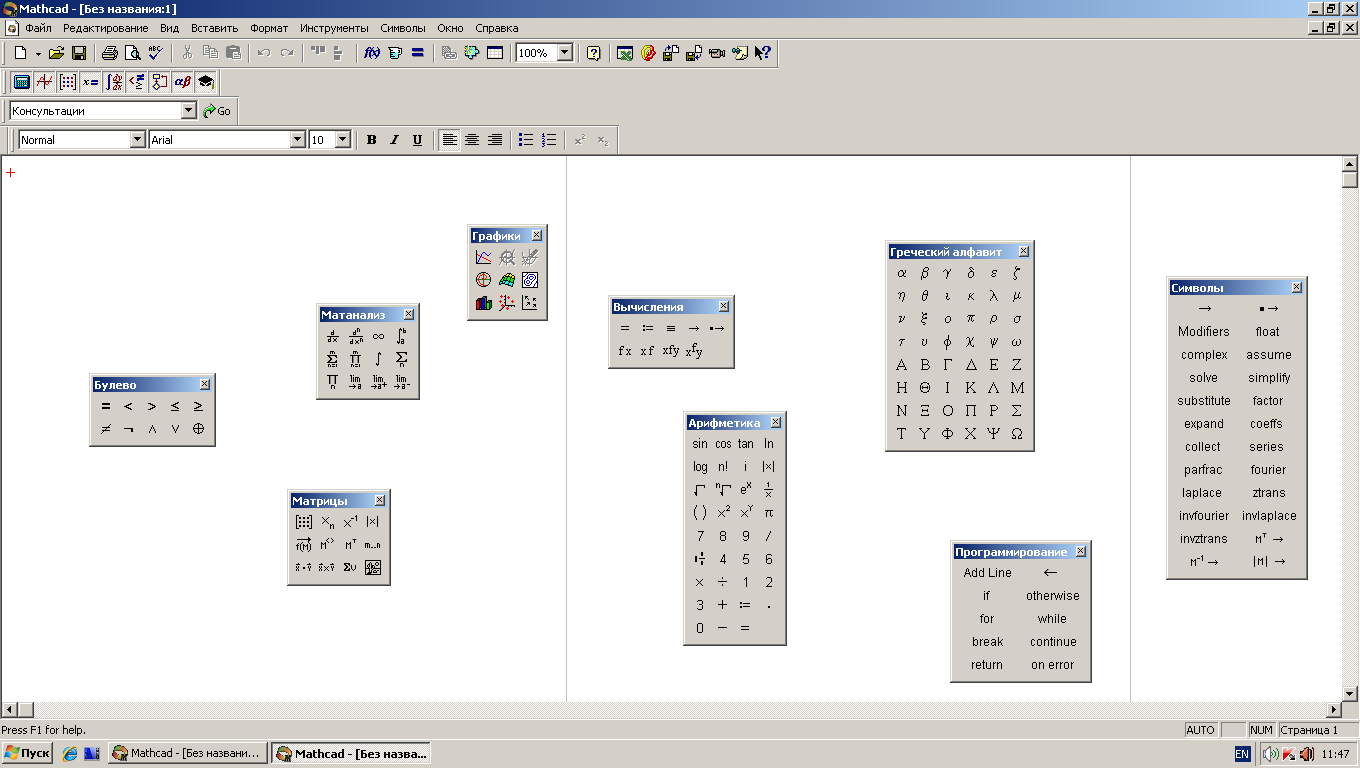Expand the Консультации resources dropdown

[x=189, y=111]
